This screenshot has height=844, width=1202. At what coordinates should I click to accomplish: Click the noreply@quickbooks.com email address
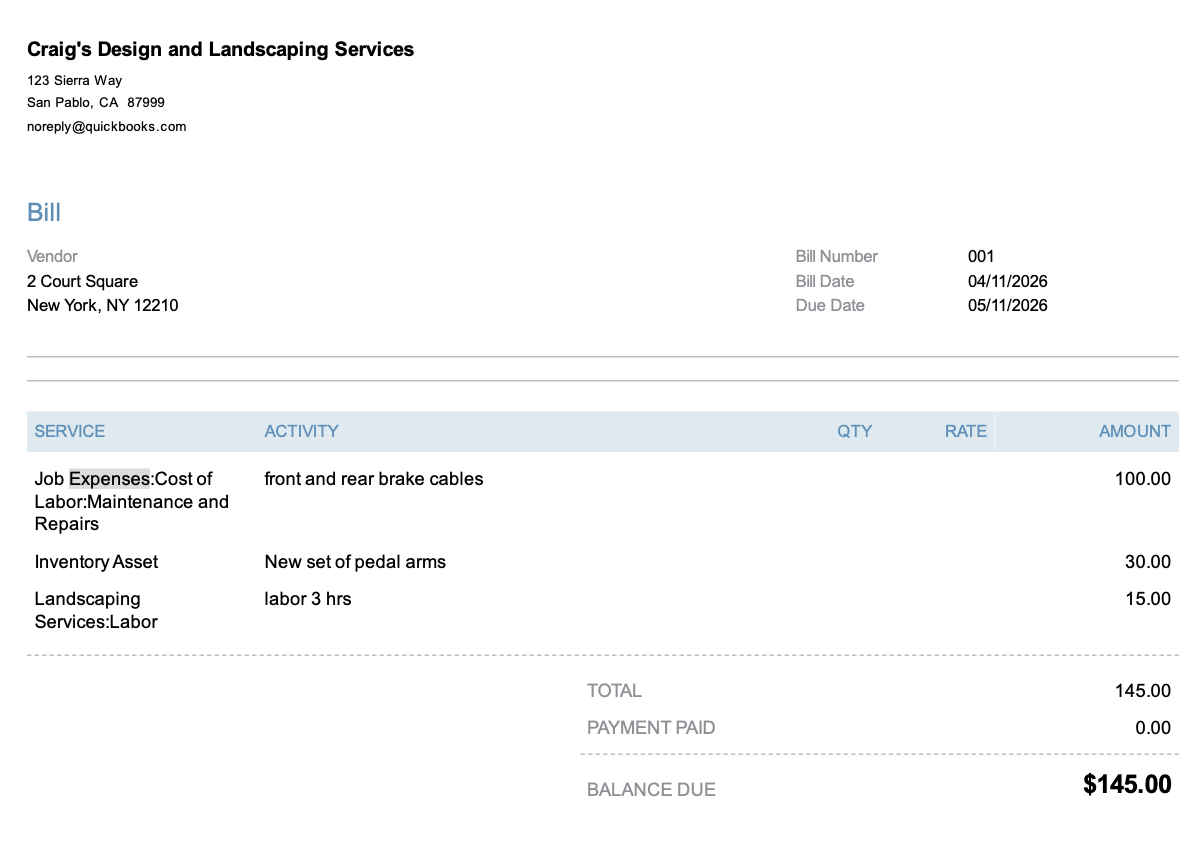coord(106,127)
